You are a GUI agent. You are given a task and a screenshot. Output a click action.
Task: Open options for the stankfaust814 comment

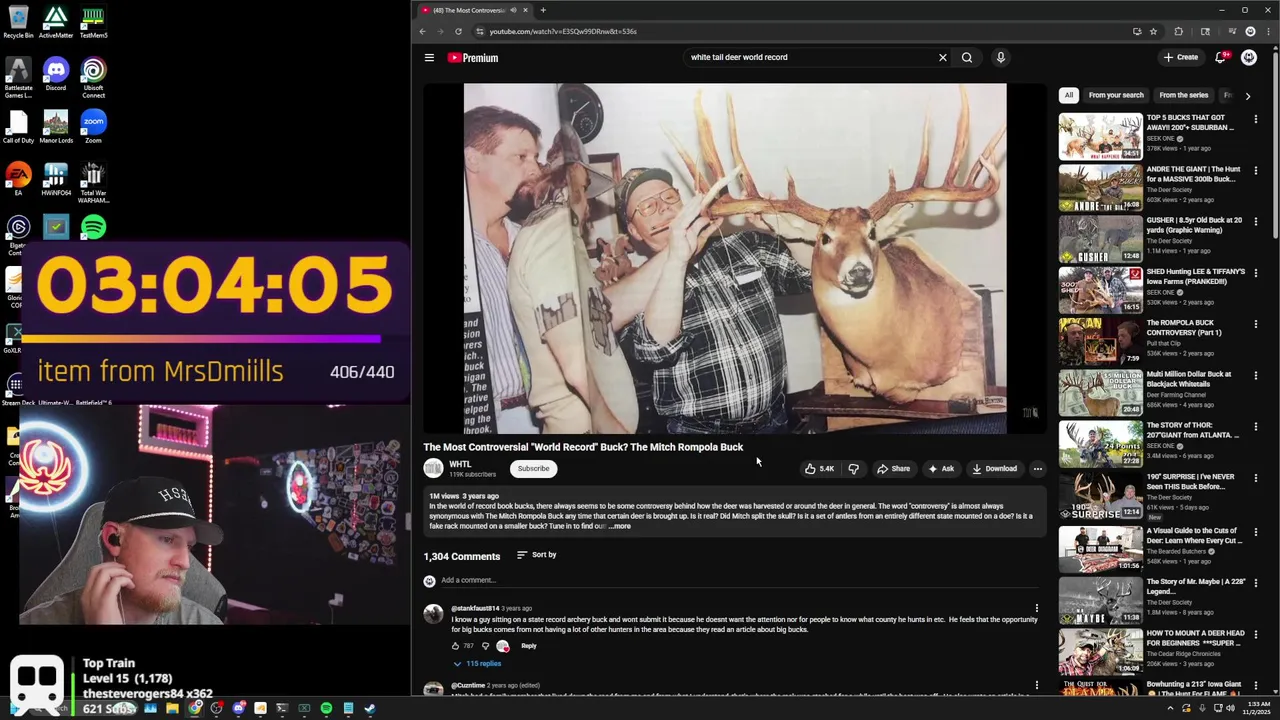tap(1036, 608)
